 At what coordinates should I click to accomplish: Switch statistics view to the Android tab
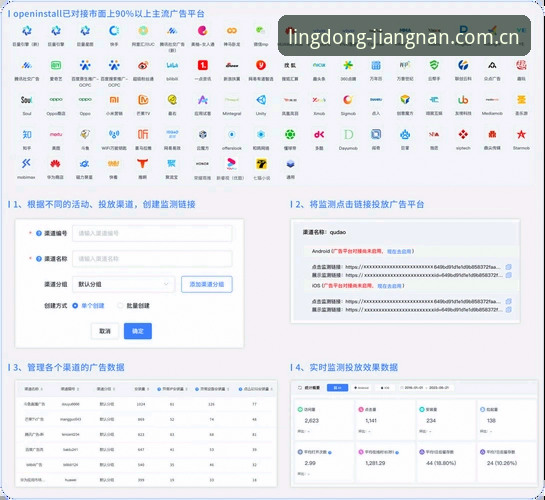click(362, 388)
